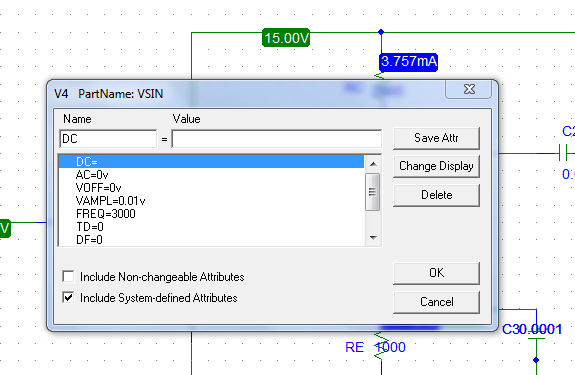Select the VAMPL=0.01v attribute row
575x375 pixels.
click(212, 201)
